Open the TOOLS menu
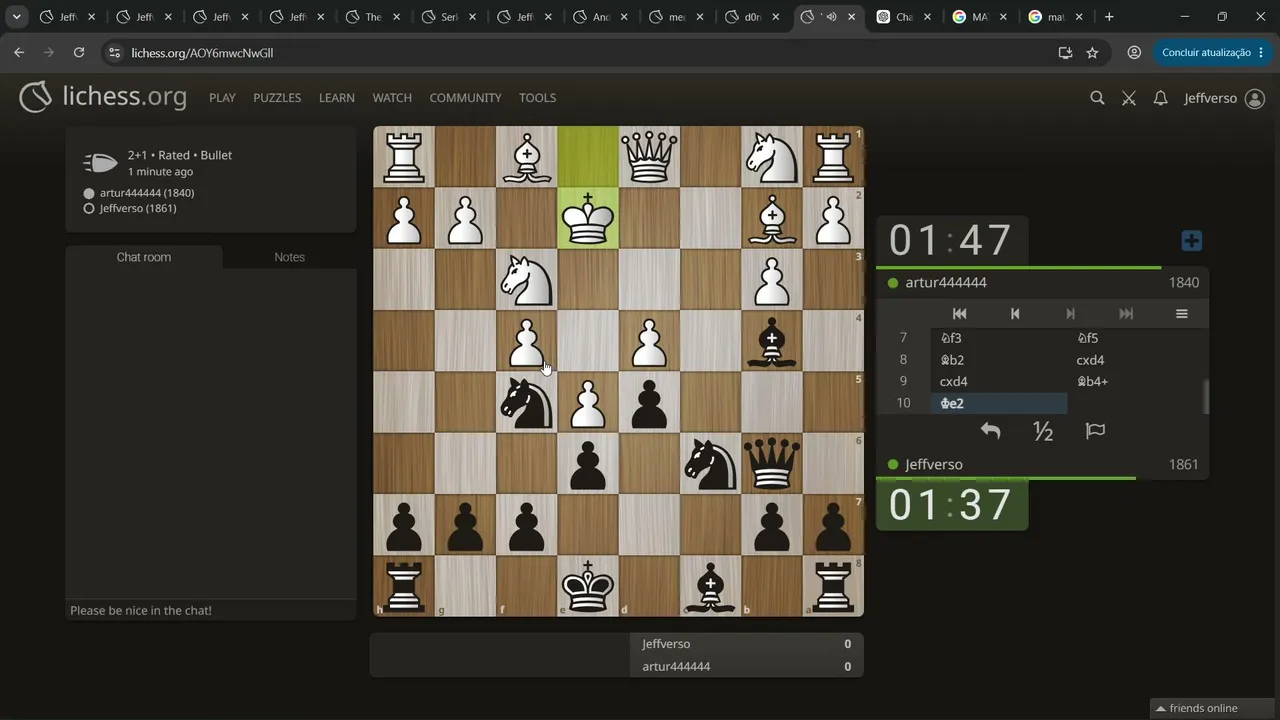Image resolution: width=1280 pixels, height=720 pixels. pos(537,98)
